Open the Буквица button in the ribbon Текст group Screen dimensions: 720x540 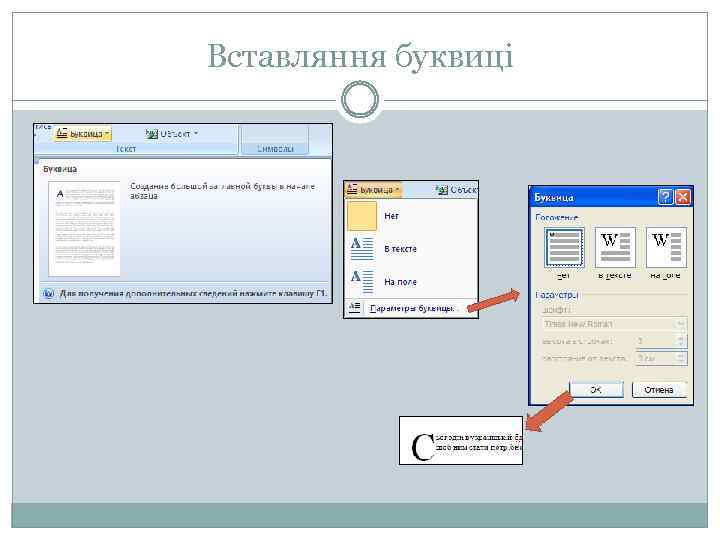tap(83, 134)
